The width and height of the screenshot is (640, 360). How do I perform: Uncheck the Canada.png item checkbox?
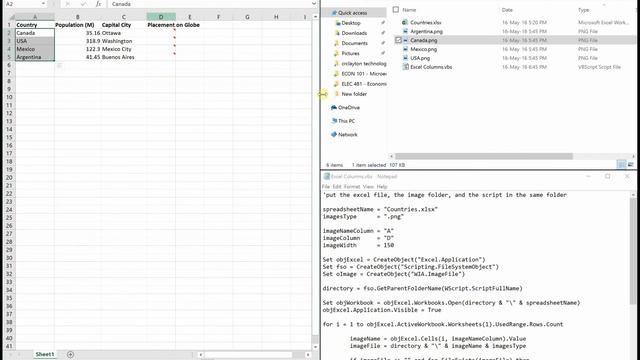coord(398,40)
